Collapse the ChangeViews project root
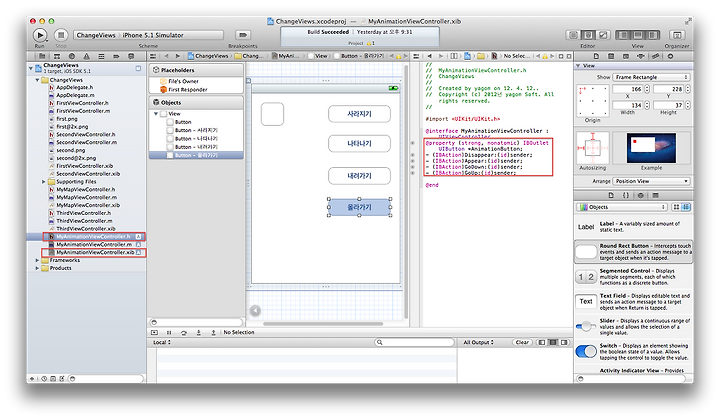 31,68
